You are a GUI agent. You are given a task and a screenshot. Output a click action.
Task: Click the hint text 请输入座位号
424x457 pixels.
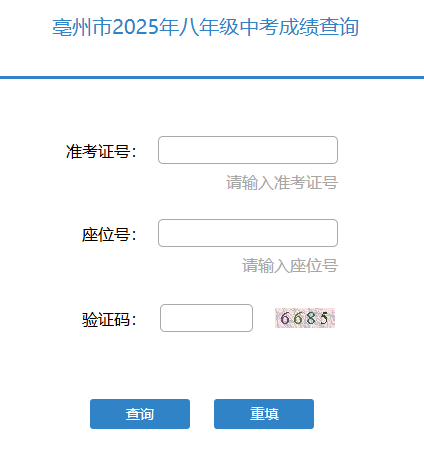290,266
